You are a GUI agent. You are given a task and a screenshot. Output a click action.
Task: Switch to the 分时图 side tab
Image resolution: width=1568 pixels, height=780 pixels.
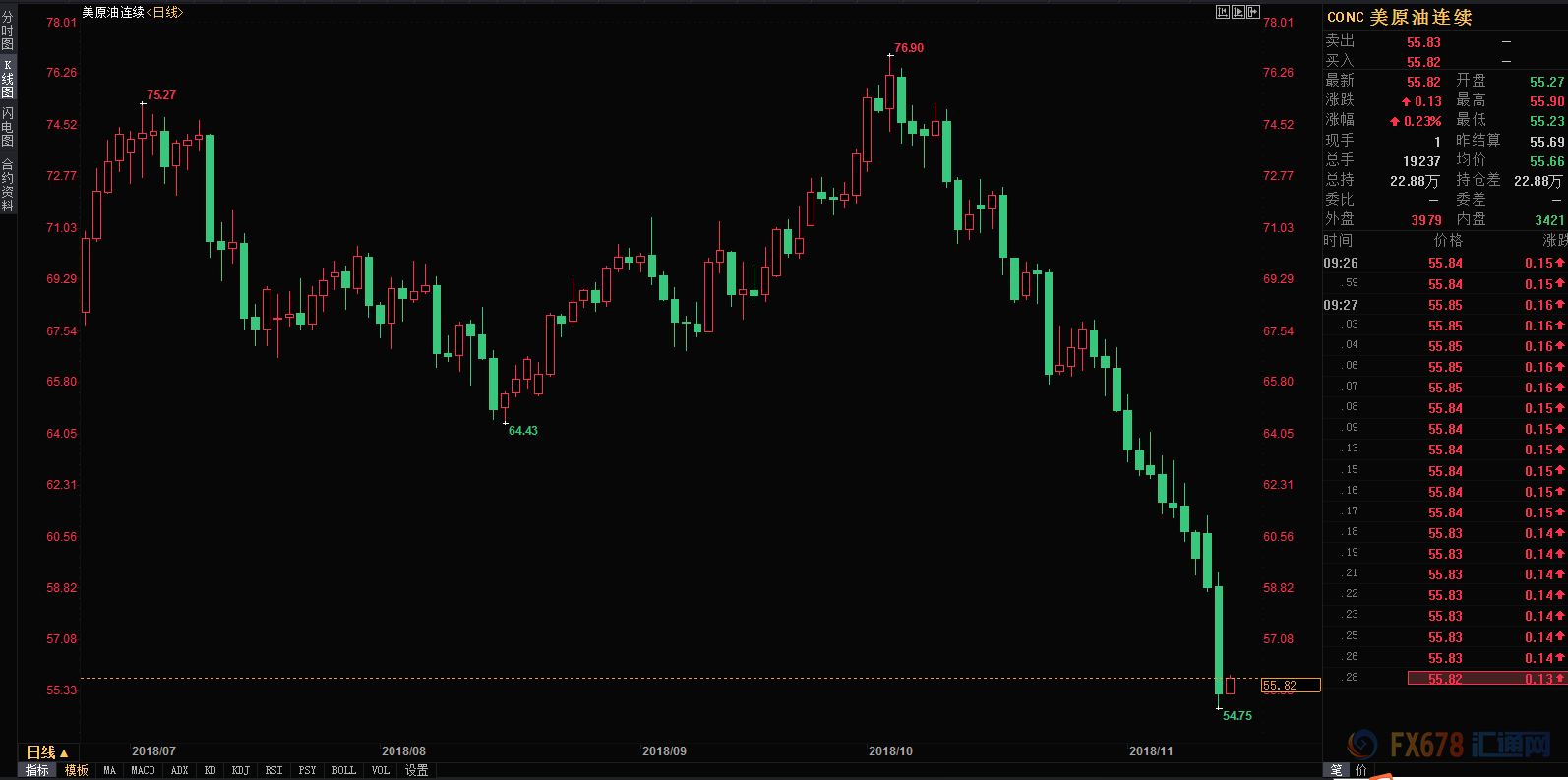[8, 30]
